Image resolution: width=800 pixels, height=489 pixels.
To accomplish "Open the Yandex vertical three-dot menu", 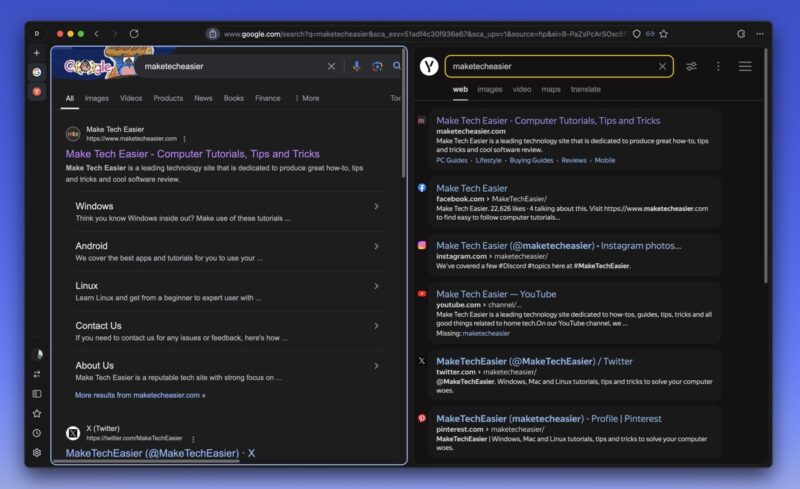I will coord(718,66).
